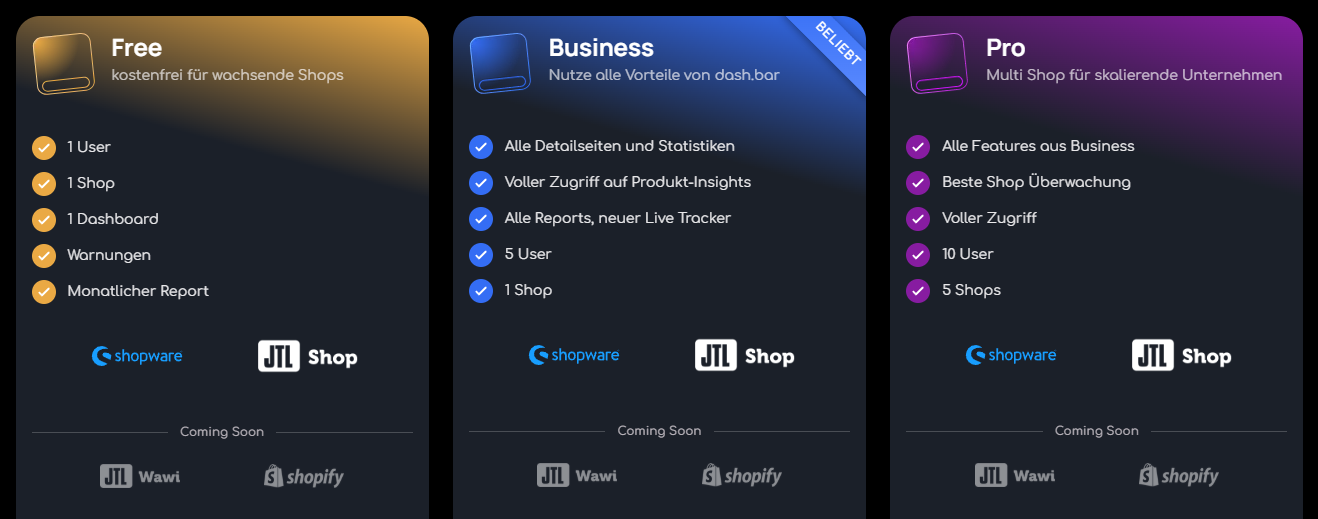Select the Free plan title
This screenshot has height=519, width=1318.
137,47
